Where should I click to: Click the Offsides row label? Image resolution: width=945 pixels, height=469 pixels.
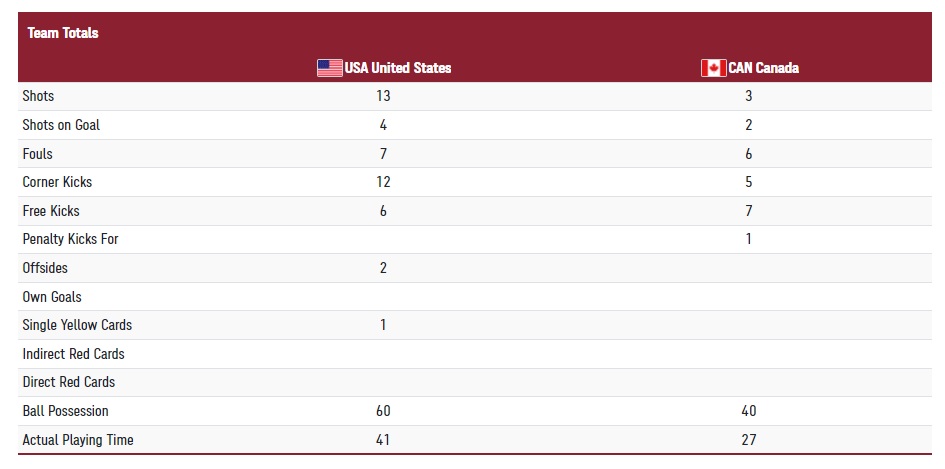tap(45, 268)
